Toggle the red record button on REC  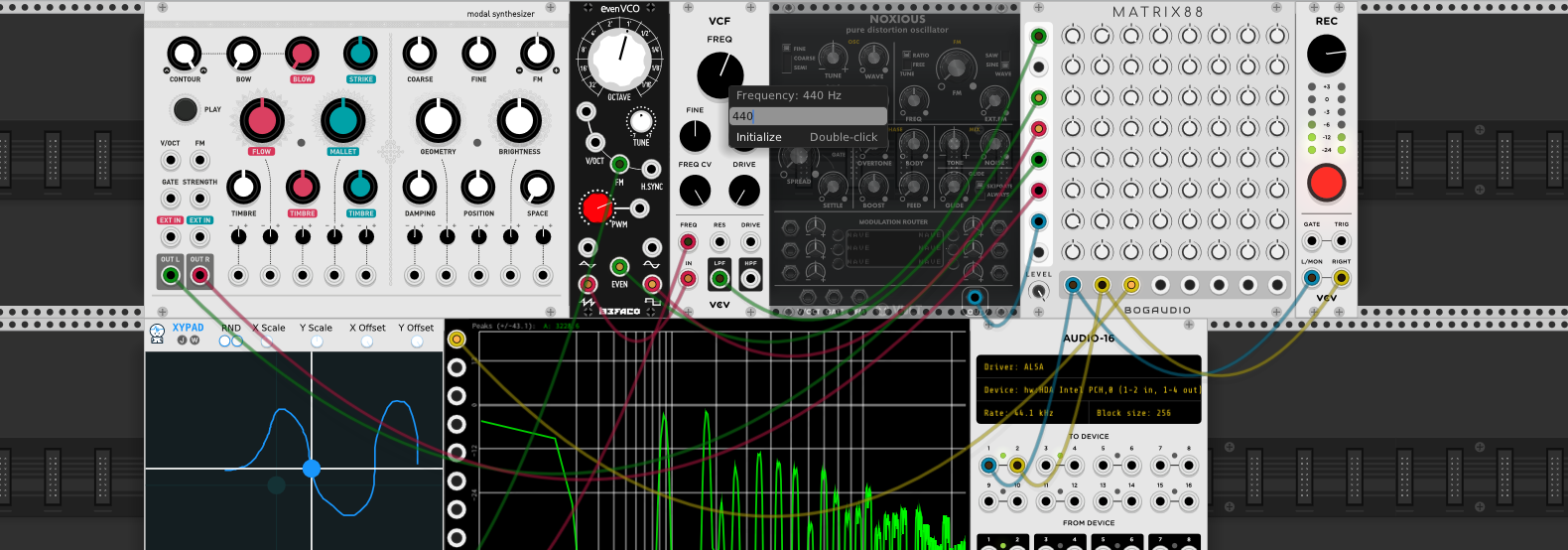[x=1326, y=183]
